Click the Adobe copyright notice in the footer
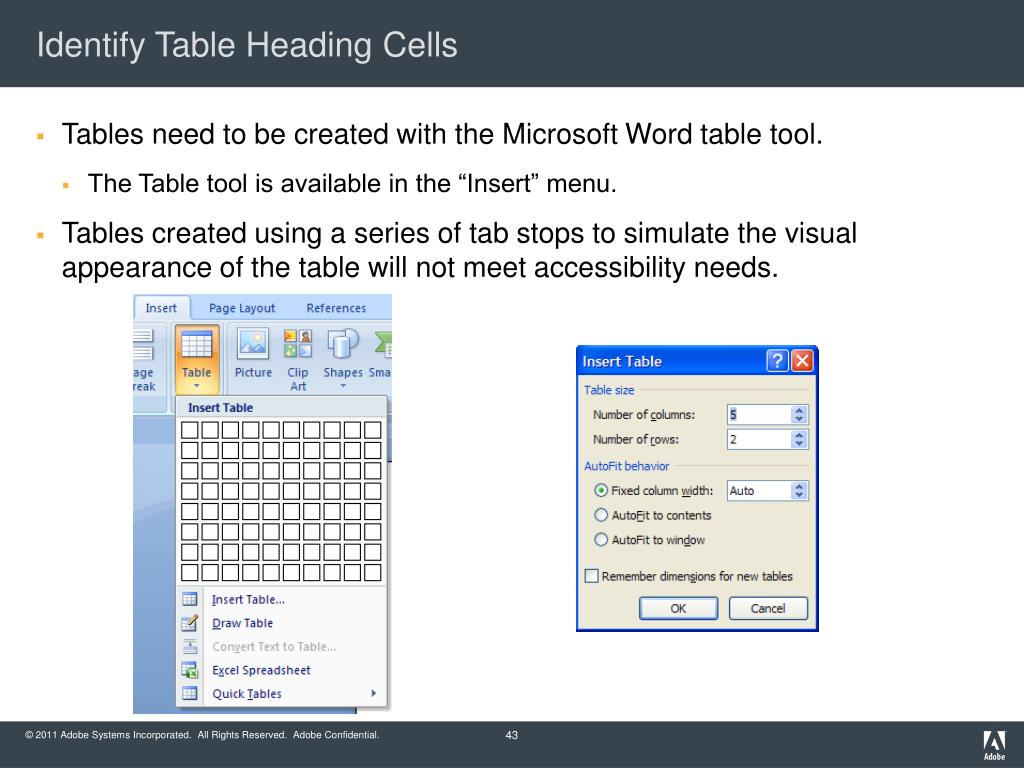Screen dimensions: 1024x768 pyautogui.click(x=202, y=735)
